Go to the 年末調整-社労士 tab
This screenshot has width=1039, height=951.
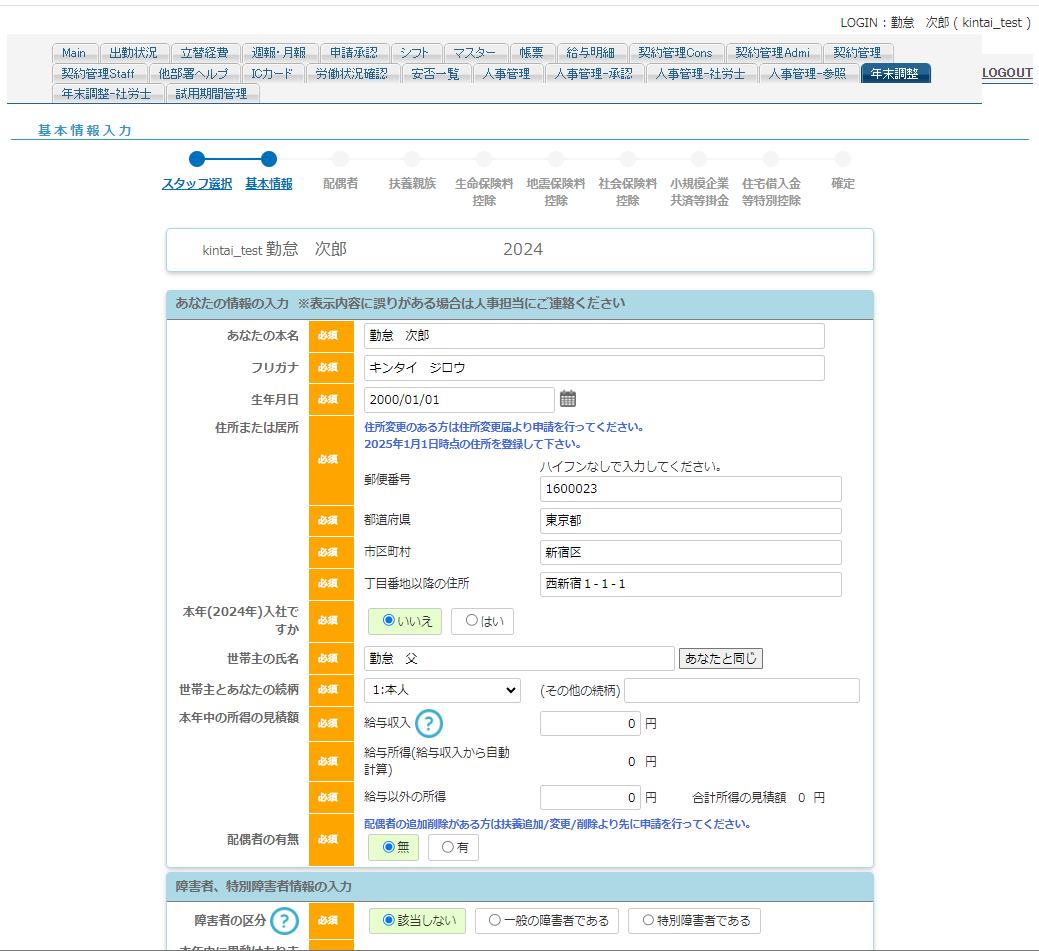106,93
